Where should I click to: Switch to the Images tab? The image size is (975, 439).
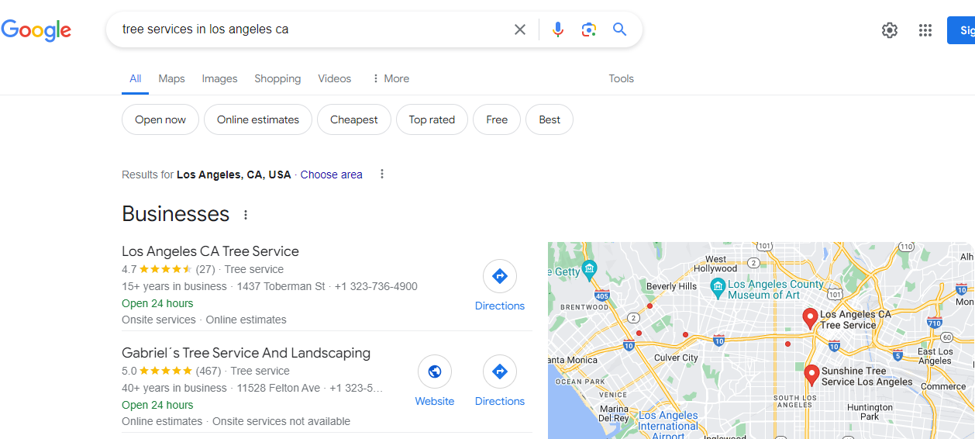pyautogui.click(x=219, y=78)
